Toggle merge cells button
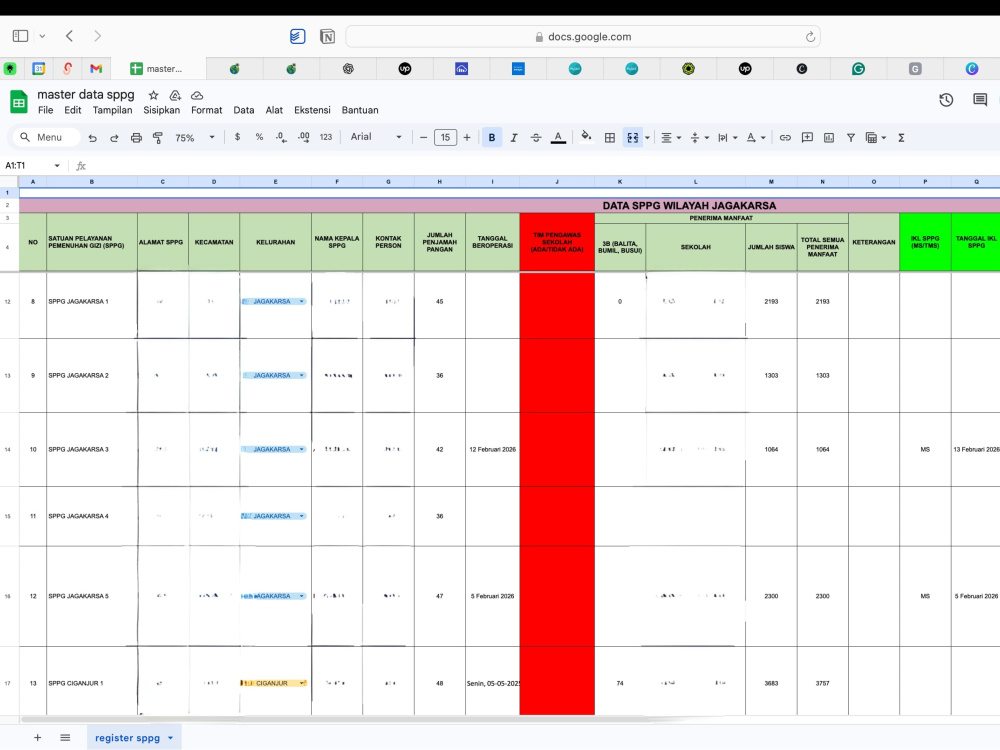Screen dimensions: 1000x750 (633, 138)
